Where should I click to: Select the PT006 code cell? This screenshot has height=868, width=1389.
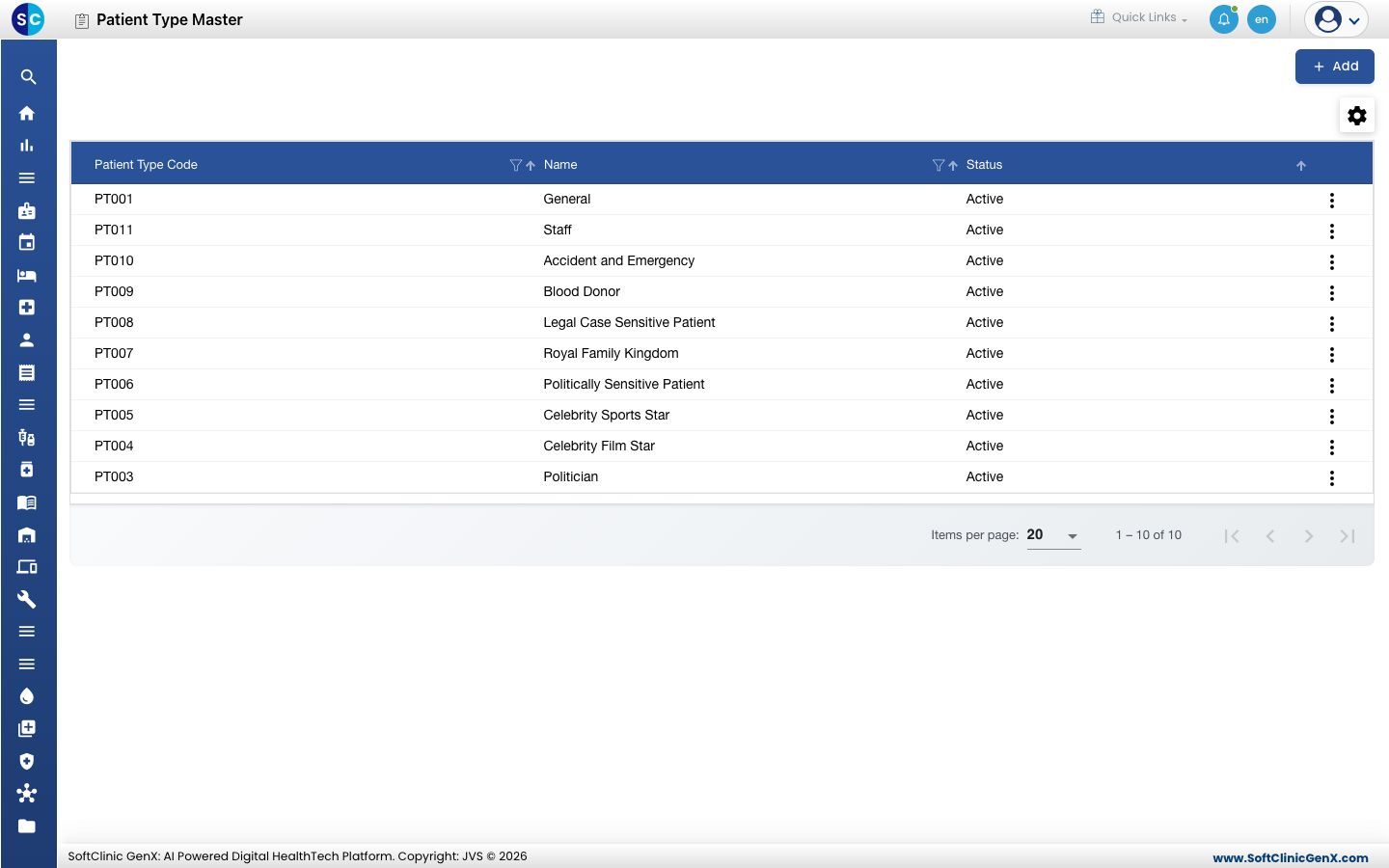pyautogui.click(x=114, y=384)
